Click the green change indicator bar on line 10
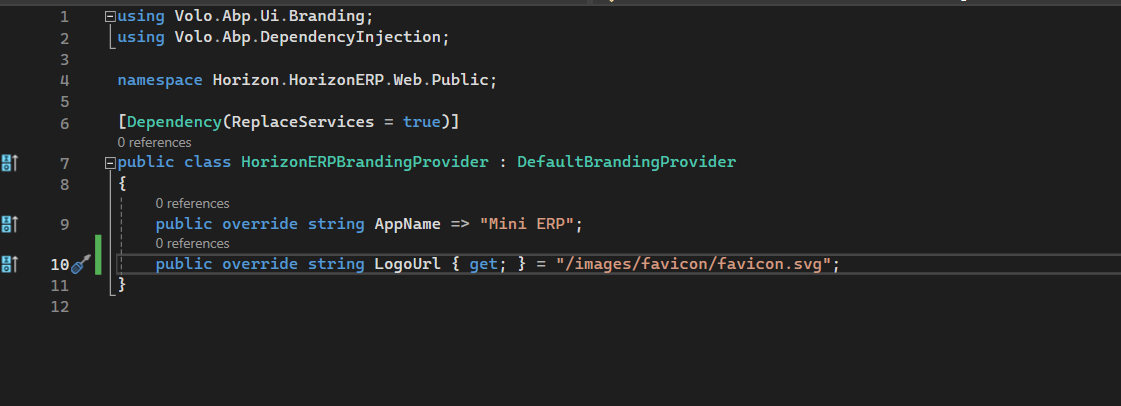Screen dimensions: 1121x406 click(98, 264)
